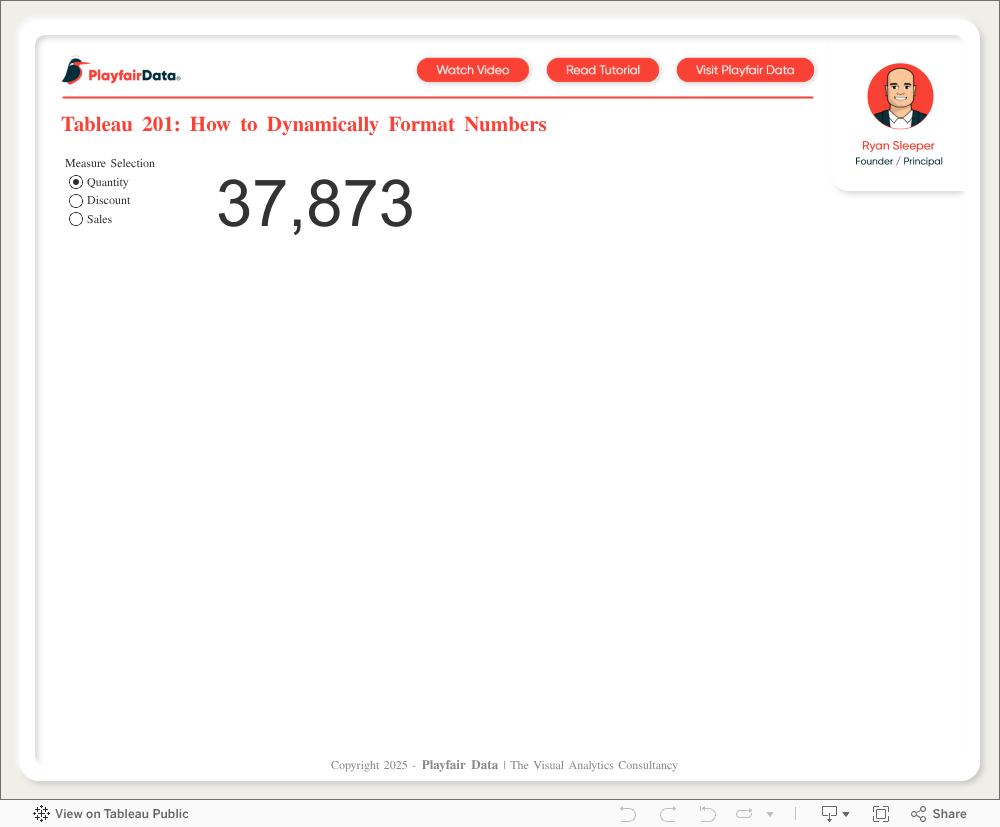Click the Share button with network icon
The image size is (1000, 827).
point(938,814)
